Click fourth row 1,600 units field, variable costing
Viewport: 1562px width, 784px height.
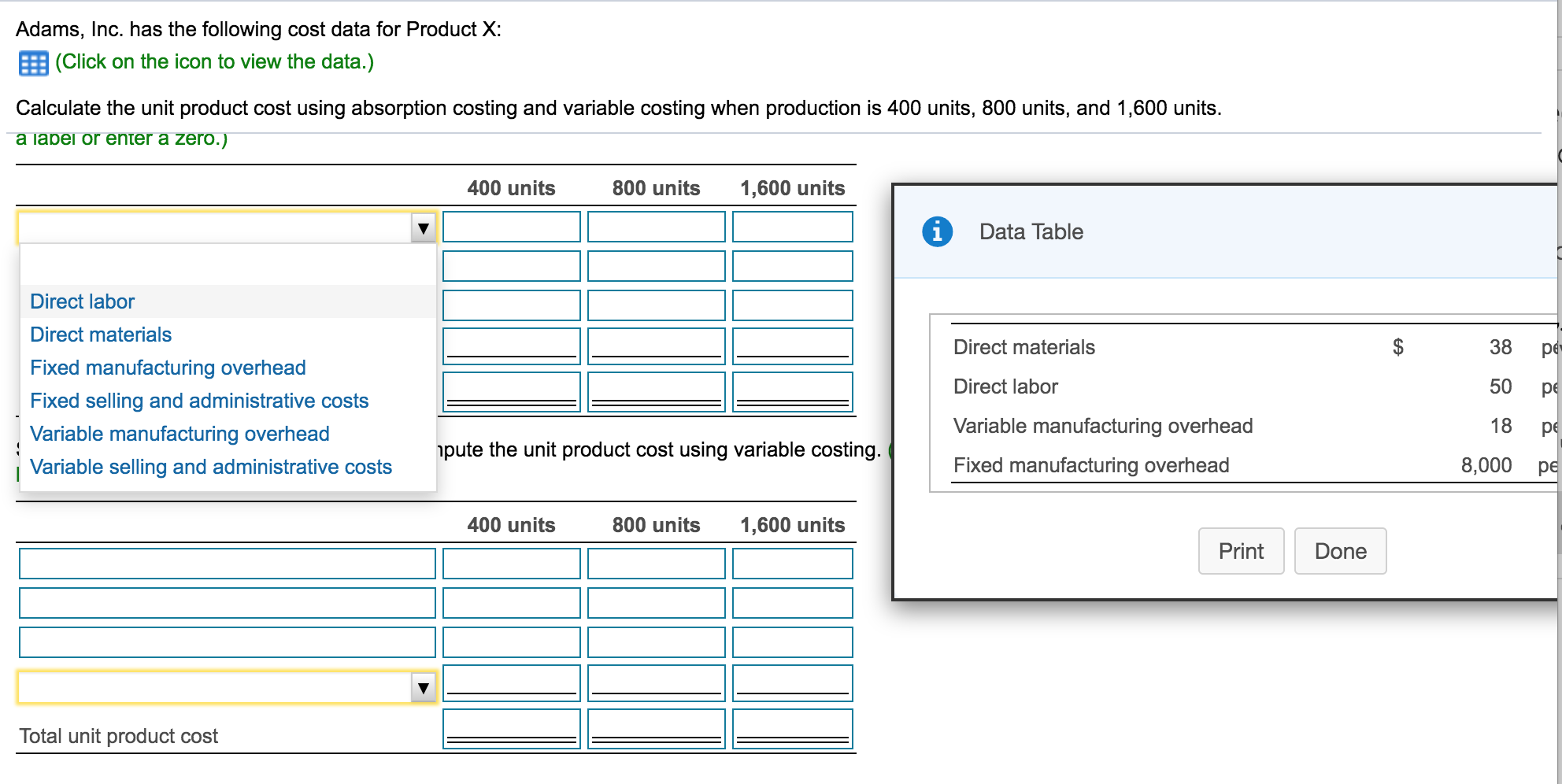point(793,682)
